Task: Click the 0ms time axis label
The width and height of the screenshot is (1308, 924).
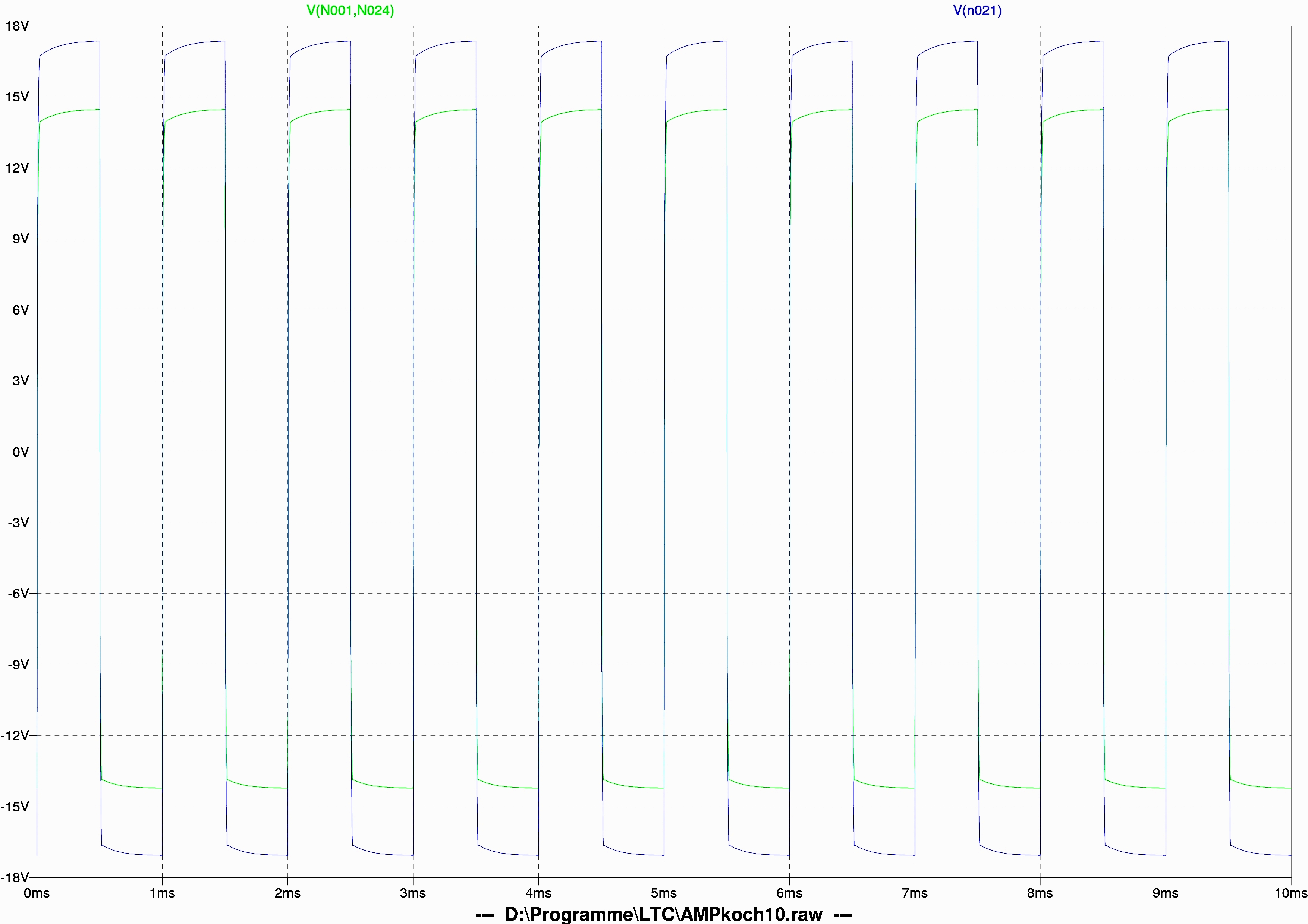Action: pos(37,893)
